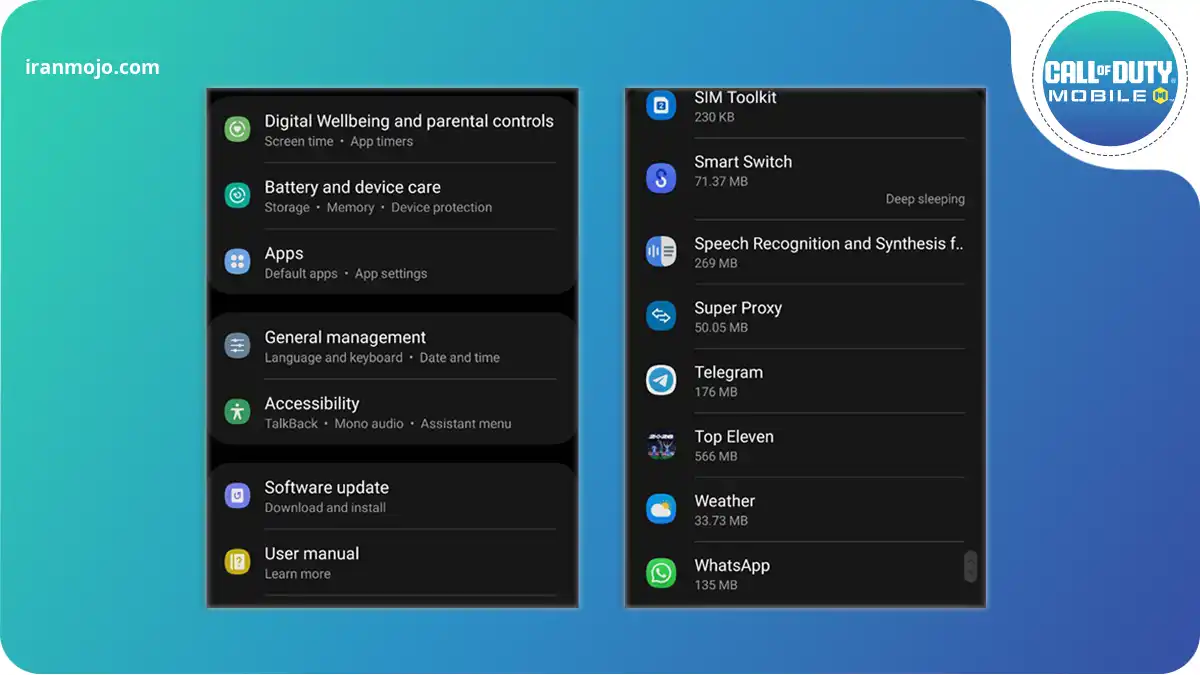Tap the Accessibility person icon
This screenshot has height=675, width=1200.
pyautogui.click(x=237, y=411)
